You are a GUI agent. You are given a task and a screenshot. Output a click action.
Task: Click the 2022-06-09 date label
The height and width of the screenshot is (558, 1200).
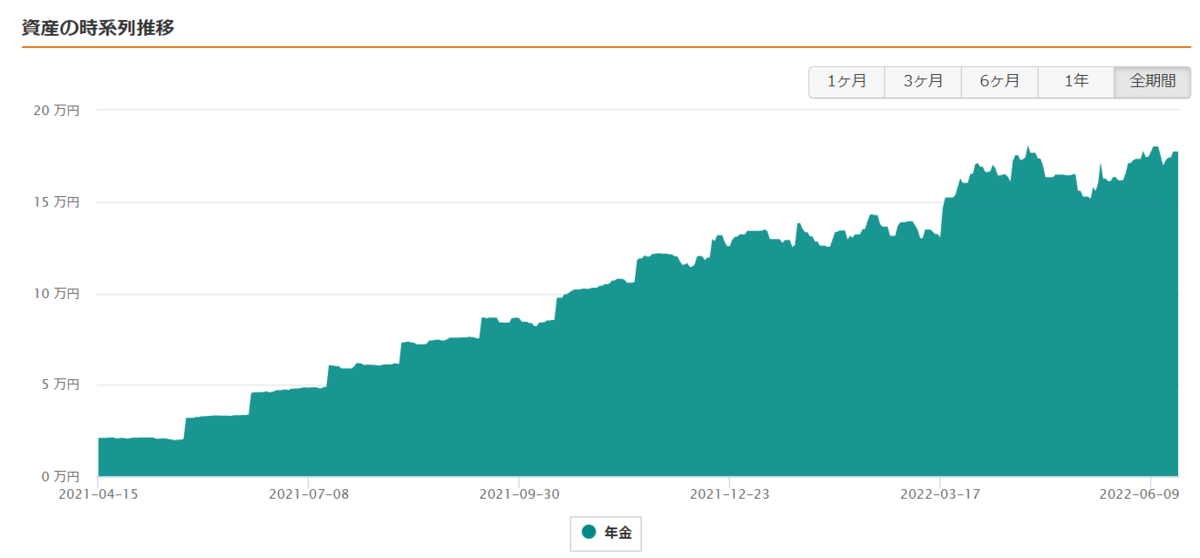pos(1140,494)
